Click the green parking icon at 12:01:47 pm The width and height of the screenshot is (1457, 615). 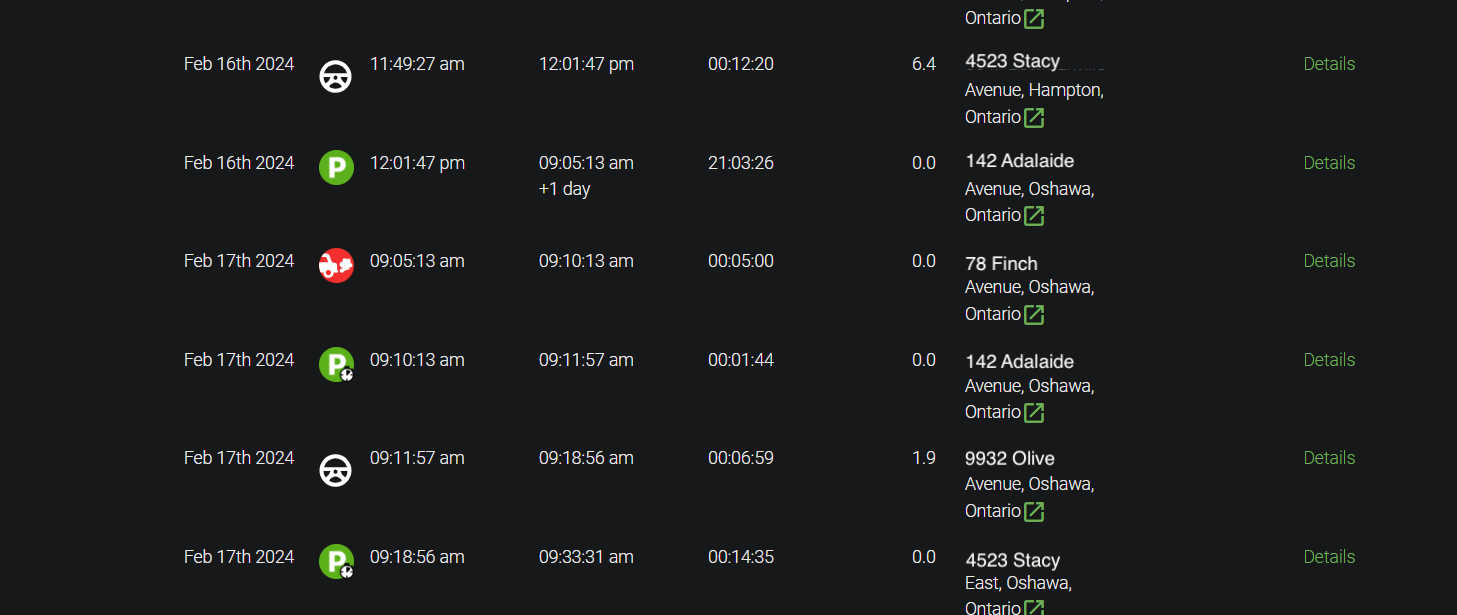[x=336, y=167]
